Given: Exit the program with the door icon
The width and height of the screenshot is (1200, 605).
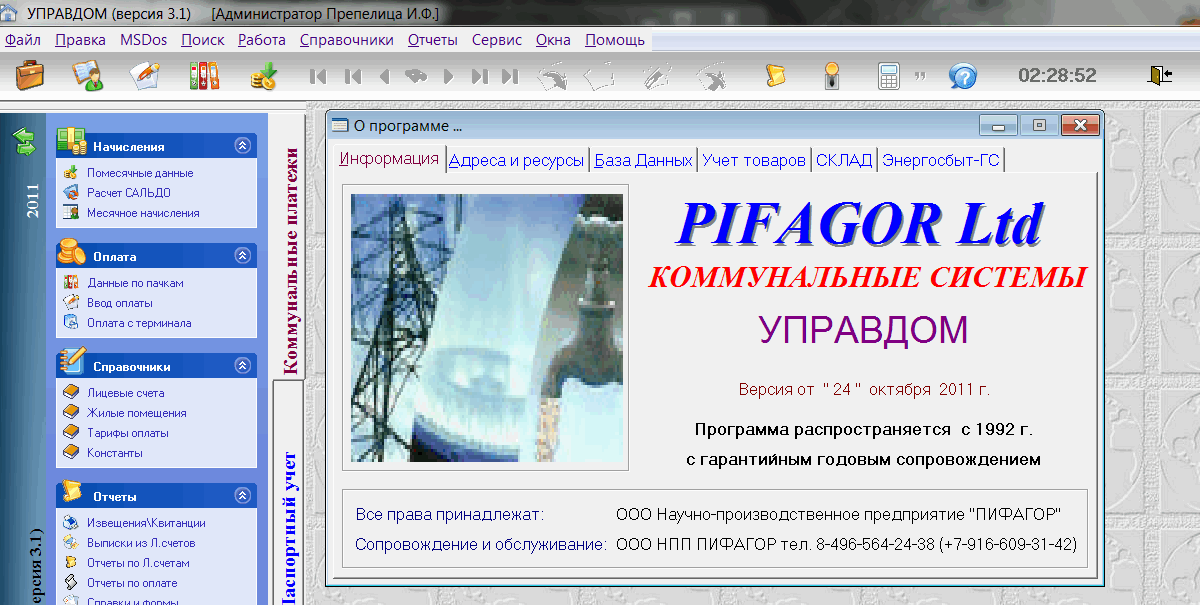Looking at the screenshot, I should pos(1160,75).
